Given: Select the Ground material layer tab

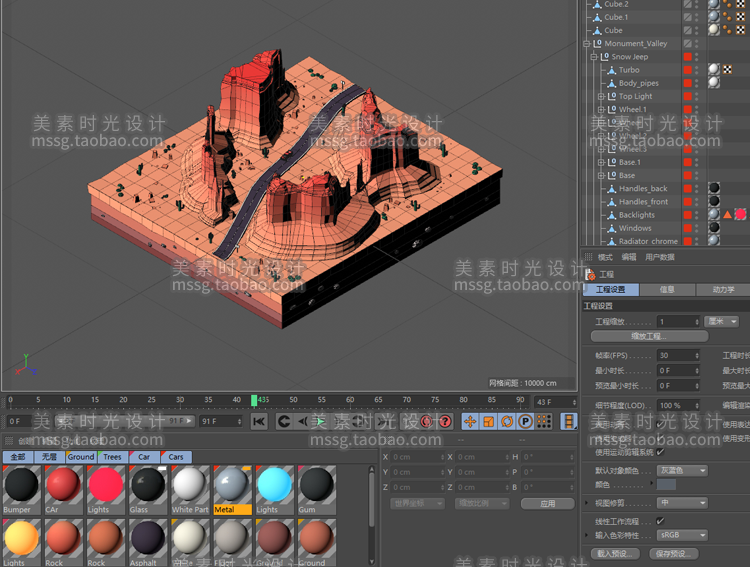Looking at the screenshot, I should coord(81,457).
